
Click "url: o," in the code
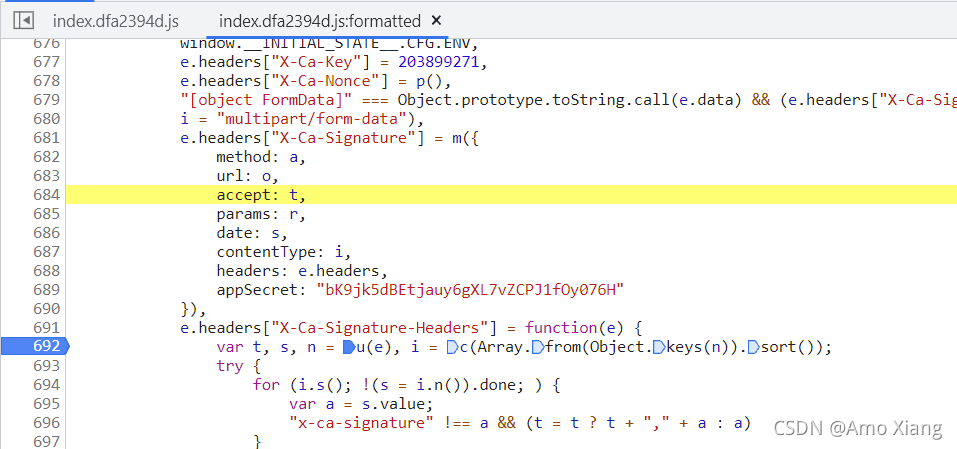click(x=247, y=176)
